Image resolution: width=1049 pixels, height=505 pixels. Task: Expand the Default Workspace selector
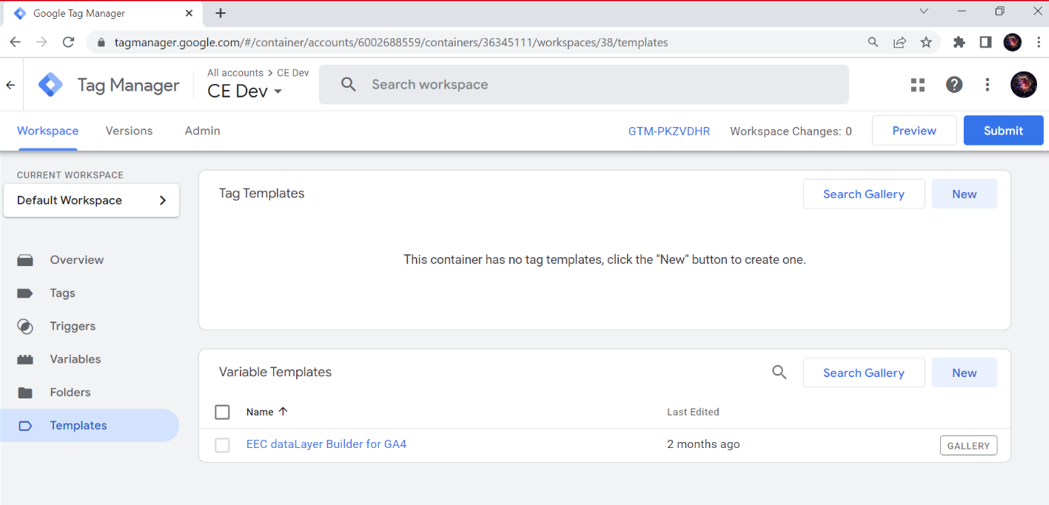coord(91,200)
